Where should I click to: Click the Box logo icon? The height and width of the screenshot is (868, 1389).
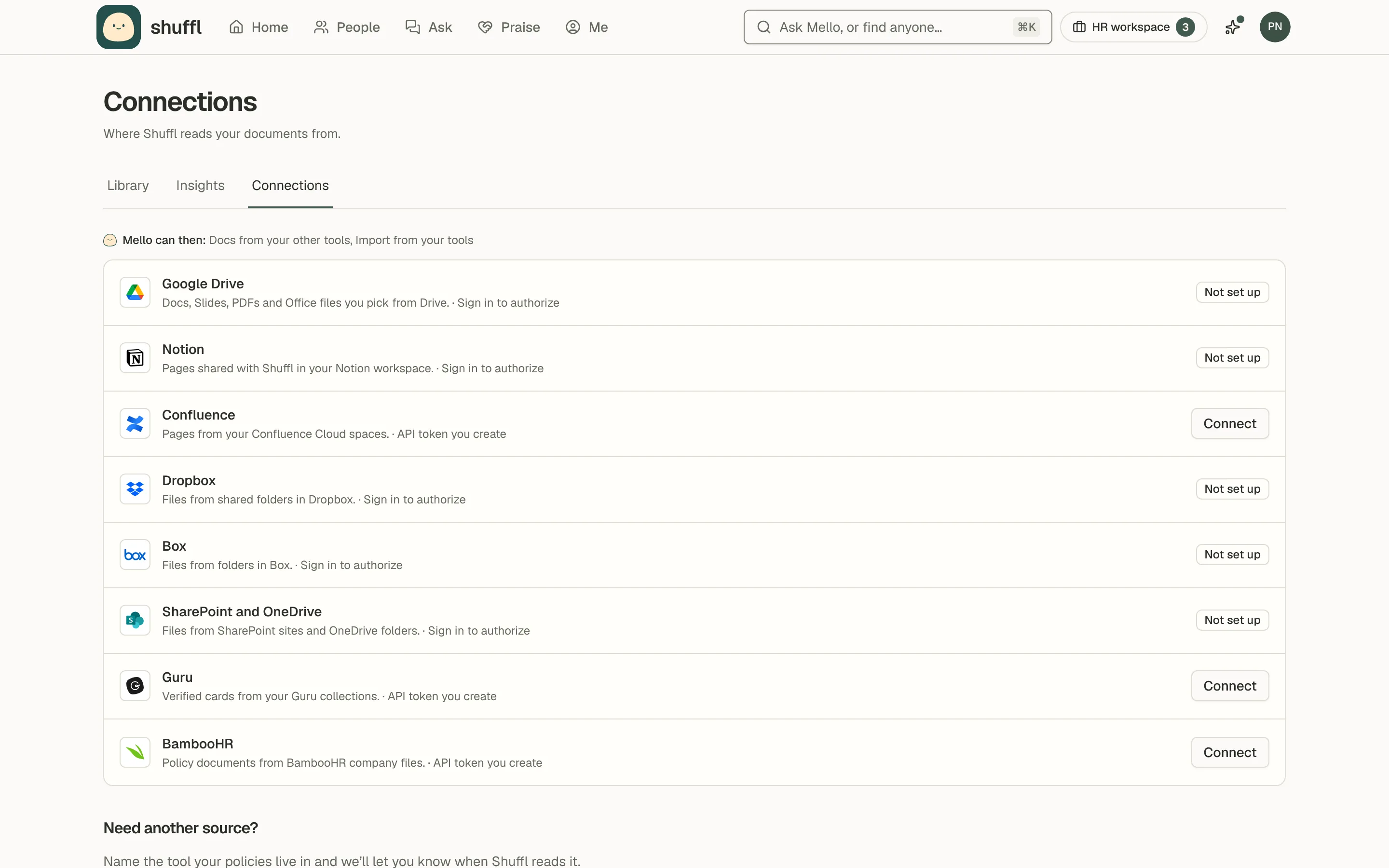[135, 555]
